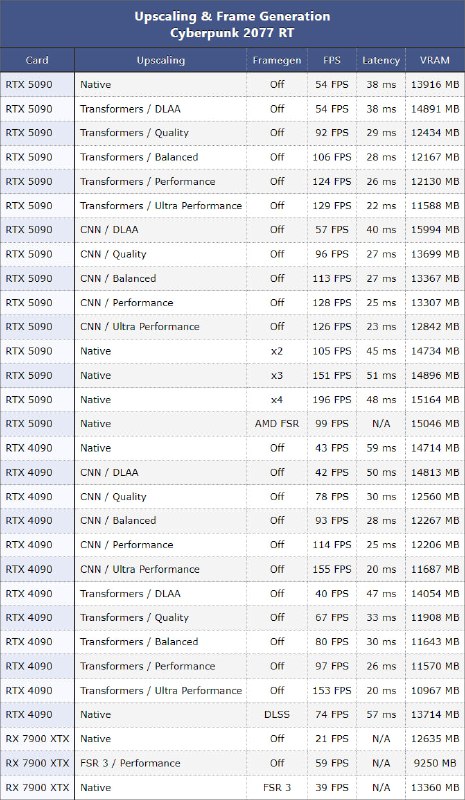The height and width of the screenshot is (800, 465).
Task: Click the AMD FSR framegen cell
Action: click(277, 423)
